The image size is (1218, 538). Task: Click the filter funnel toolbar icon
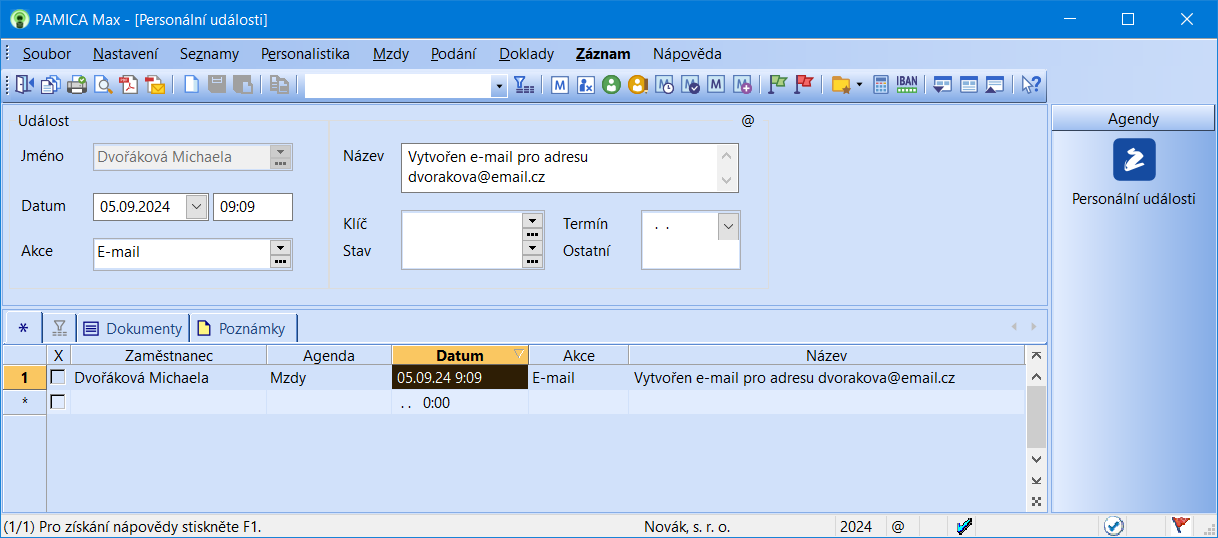click(525, 85)
